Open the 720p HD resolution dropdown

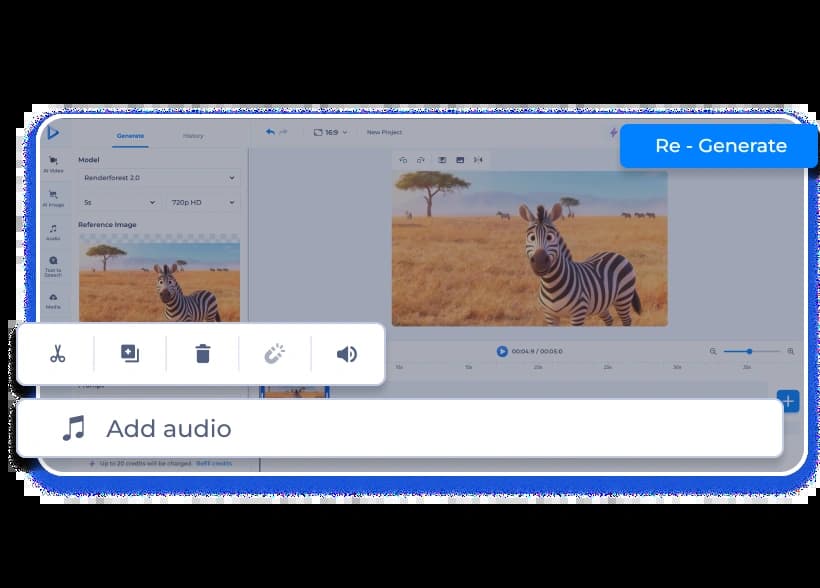coord(203,203)
